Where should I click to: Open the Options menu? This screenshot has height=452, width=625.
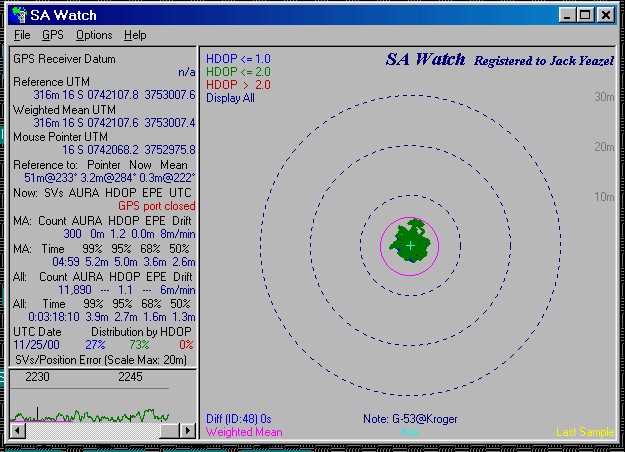tap(94, 35)
